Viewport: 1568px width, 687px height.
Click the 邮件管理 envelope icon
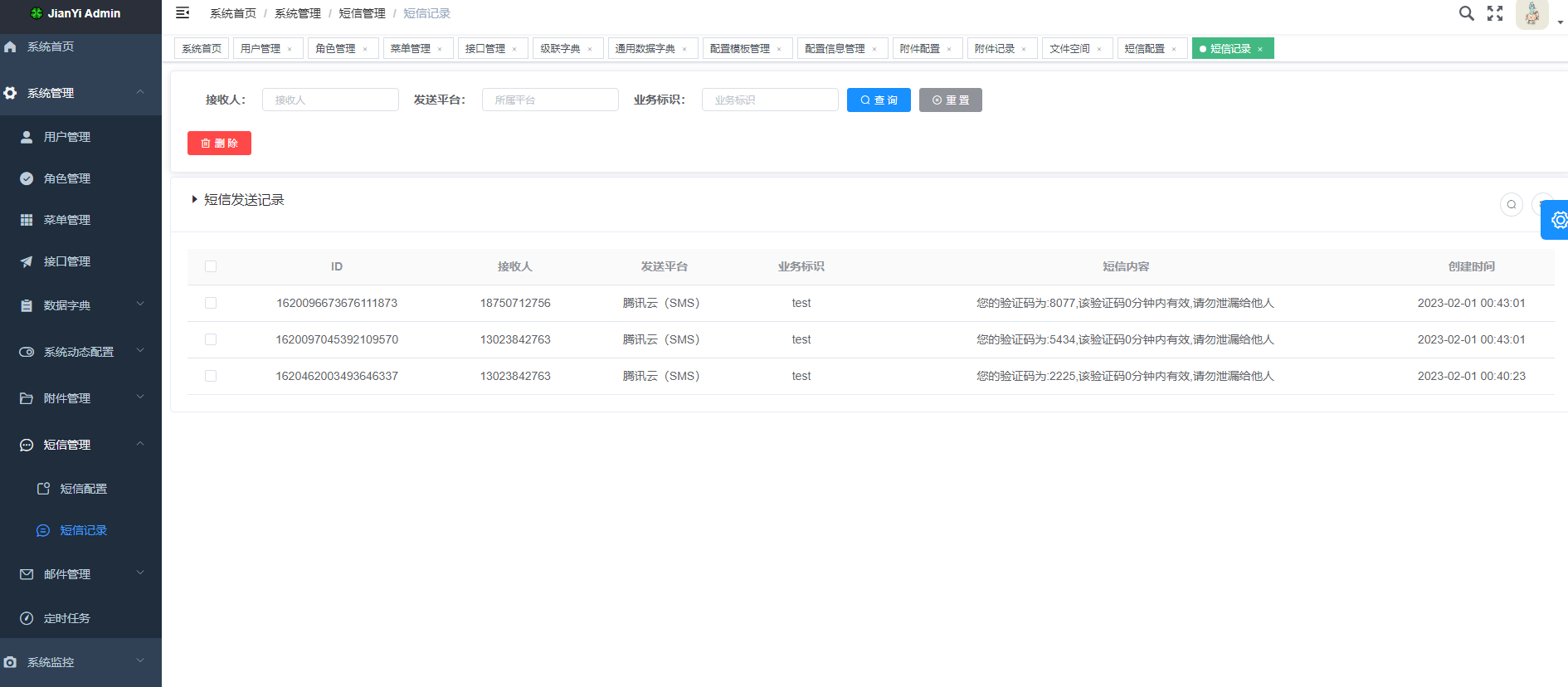point(27,574)
